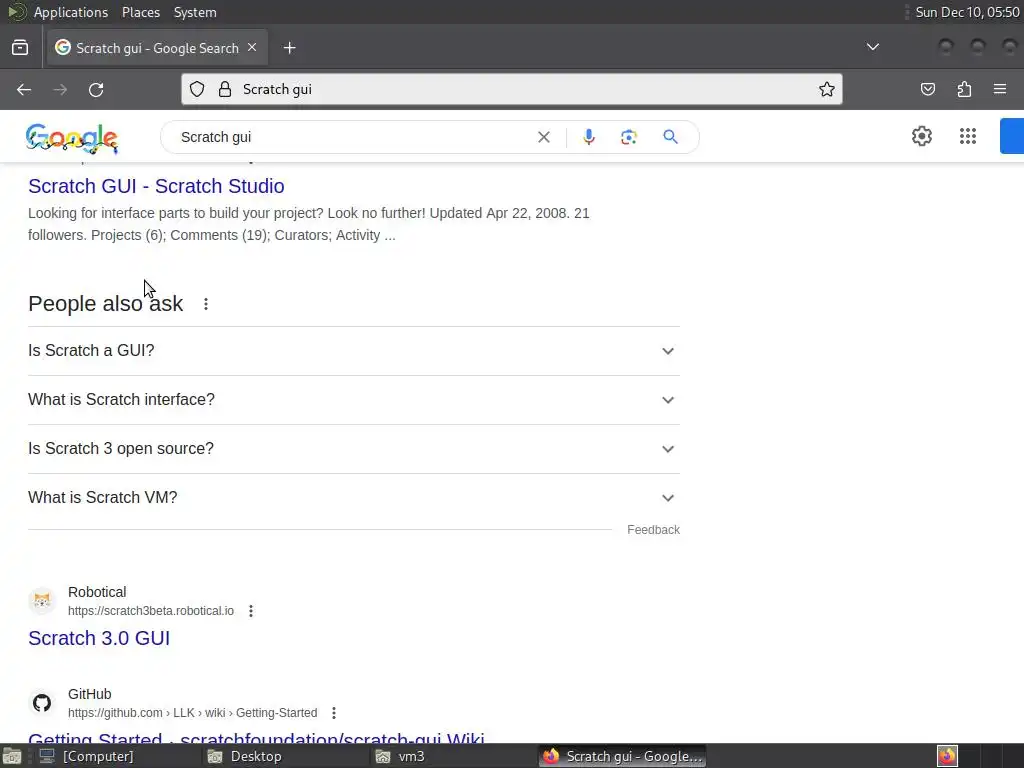Open the Places menu

140,12
